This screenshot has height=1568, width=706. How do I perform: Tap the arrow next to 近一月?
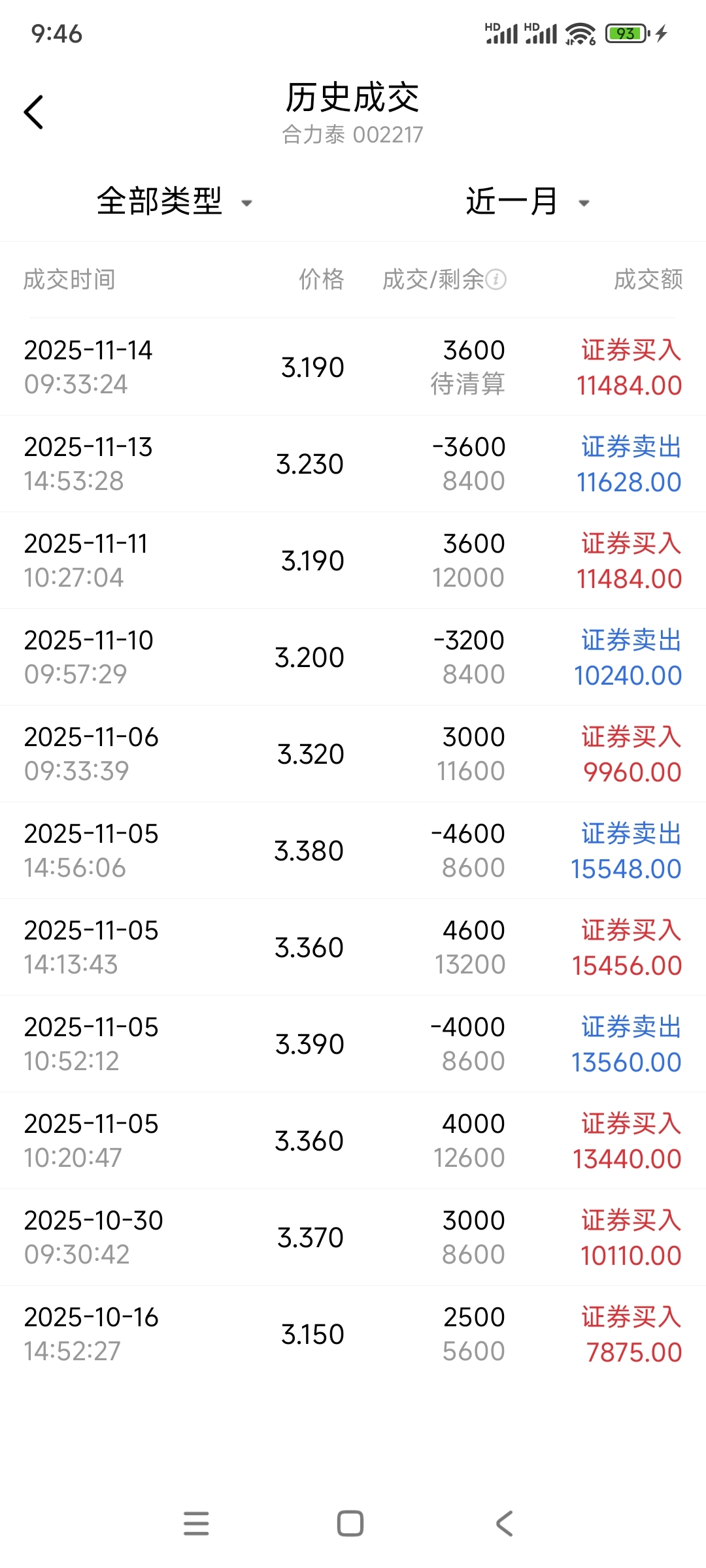pyautogui.click(x=584, y=203)
